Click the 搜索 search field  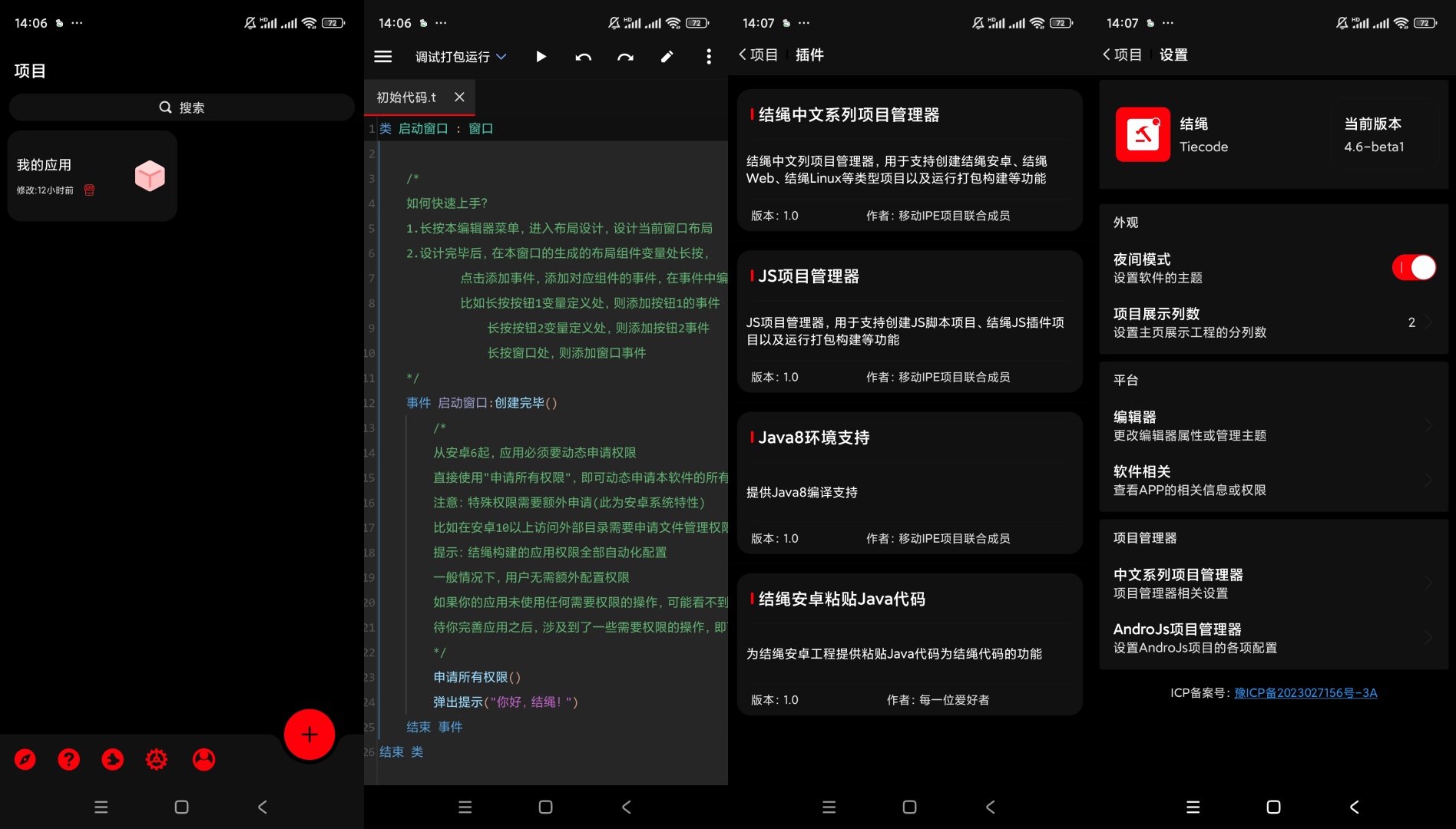click(x=182, y=107)
